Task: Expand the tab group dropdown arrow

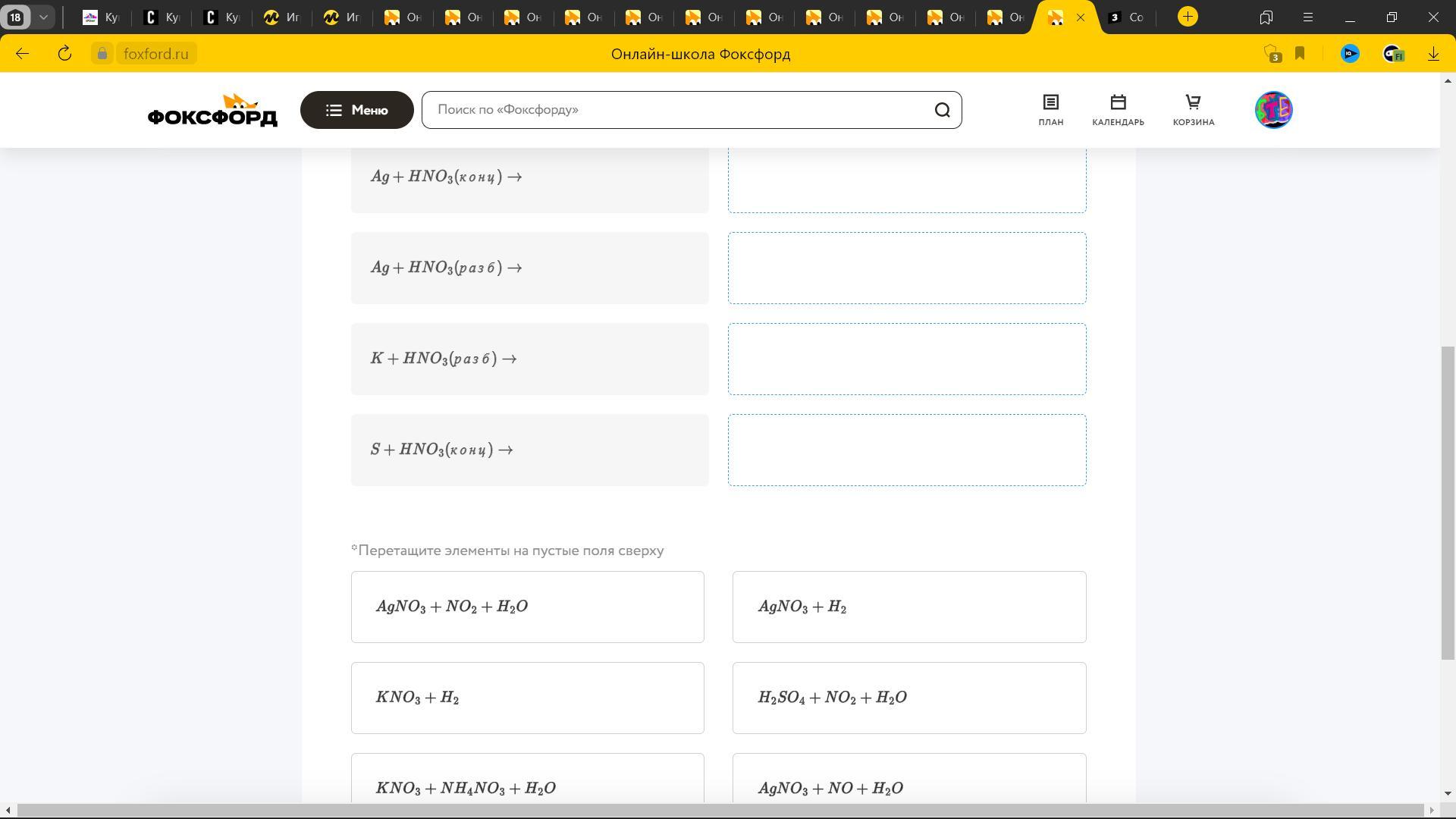Action: coord(43,17)
